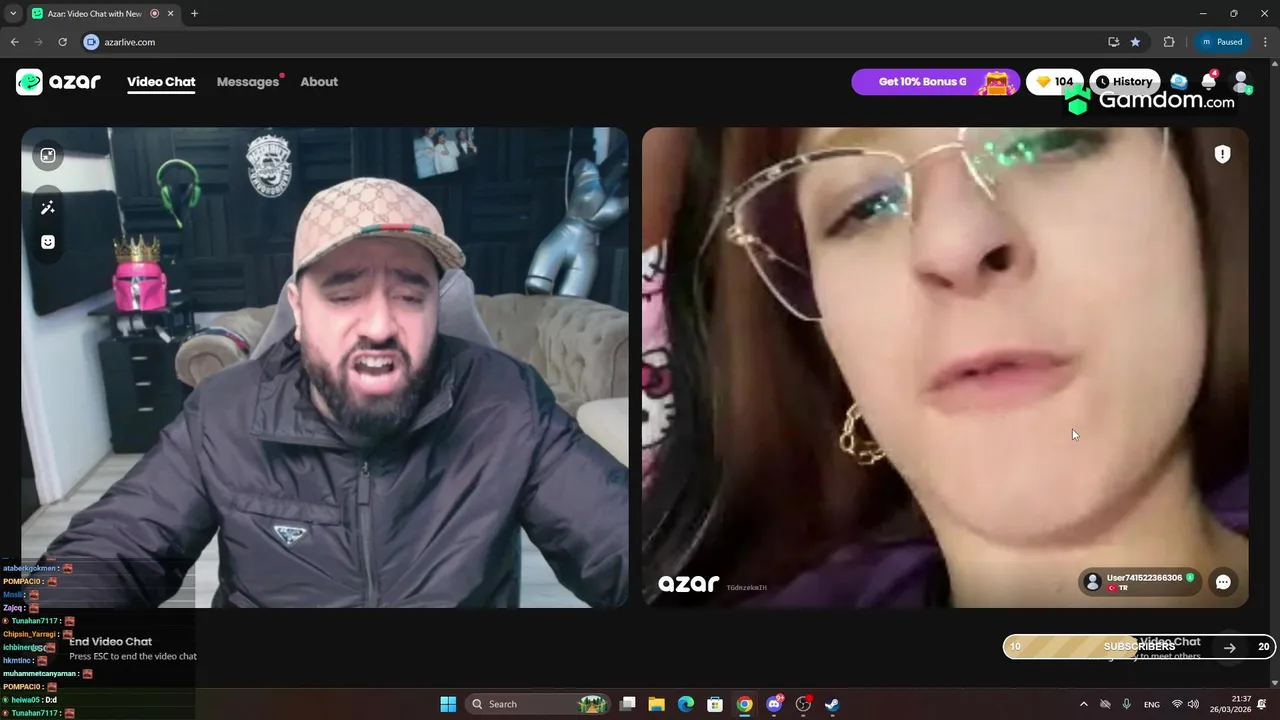Open the Wi-Fi network settings
The height and width of the screenshot is (720, 1280).
click(x=1177, y=704)
